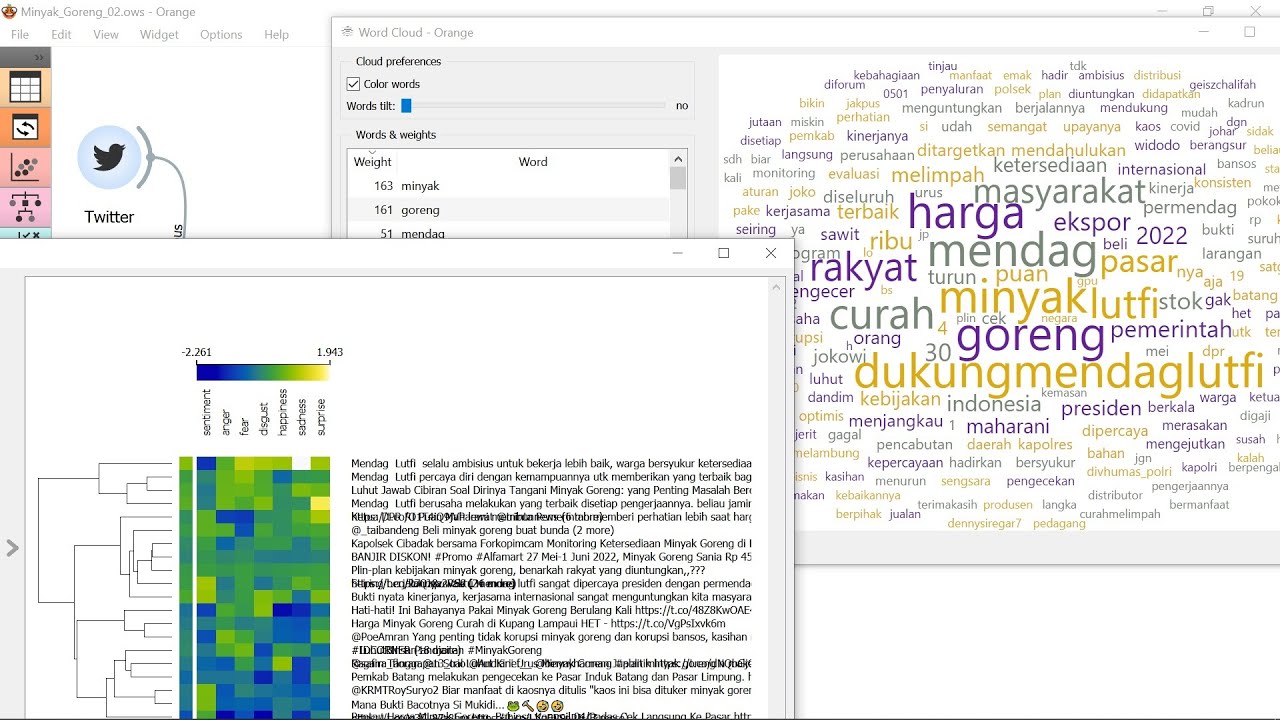Select the word 'ekspor' in the cloud
This screenshot has height=720, width=1280.
[1092, 222]
